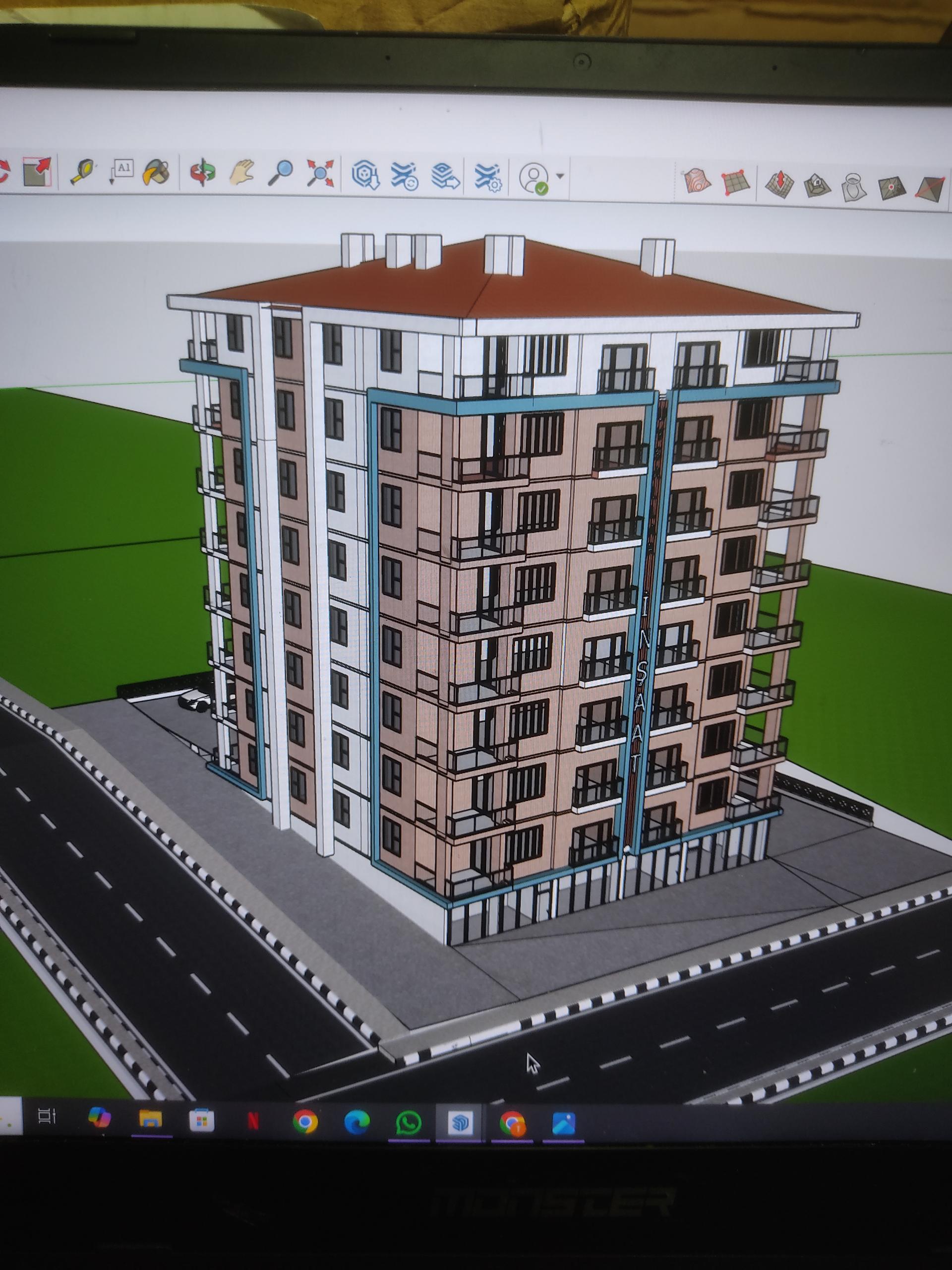
Task: Click the user account profile icon
Action: coord(534,178)
